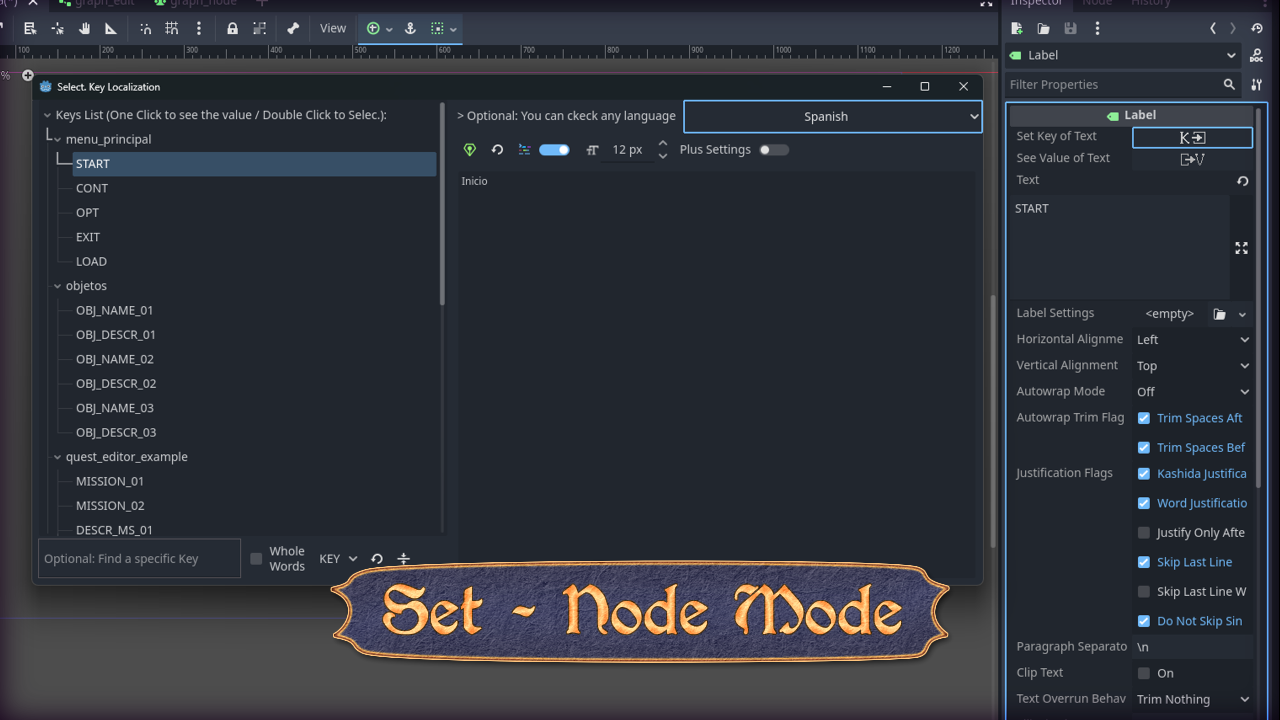Click the Set Key of Text button
This screenshot has width=1280, height=720.
coord(1192,138)
